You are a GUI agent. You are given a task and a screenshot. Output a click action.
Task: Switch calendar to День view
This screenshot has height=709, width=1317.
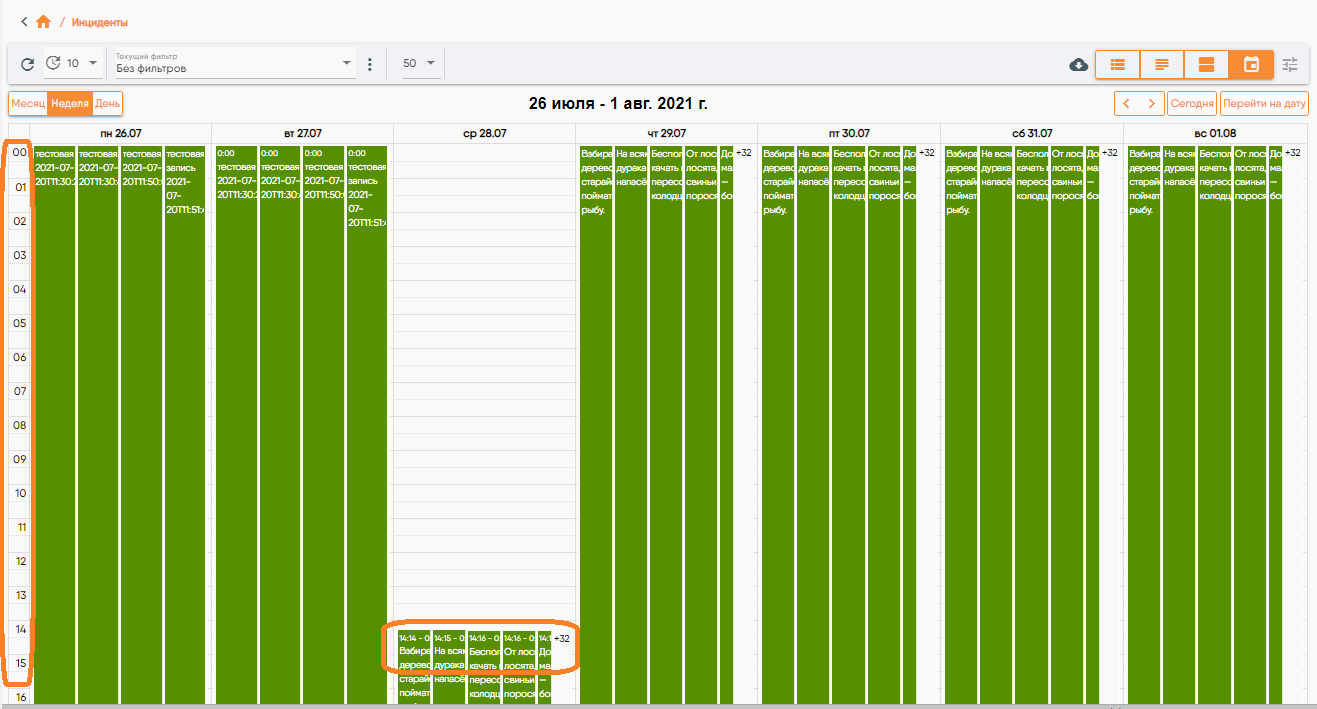tap(108, 103)
